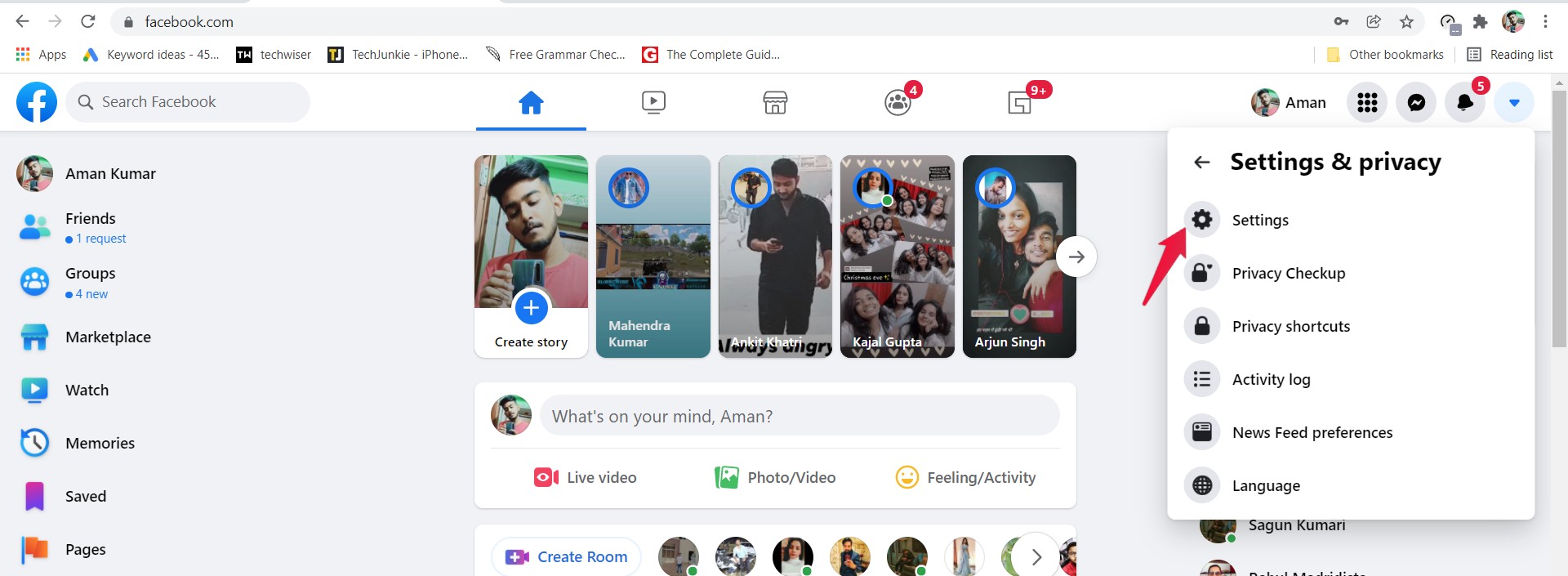The width and height of the screenshot is (1568, 576).
Task: Go back from Settings & privacy menu
Action: click(1201, 162)
